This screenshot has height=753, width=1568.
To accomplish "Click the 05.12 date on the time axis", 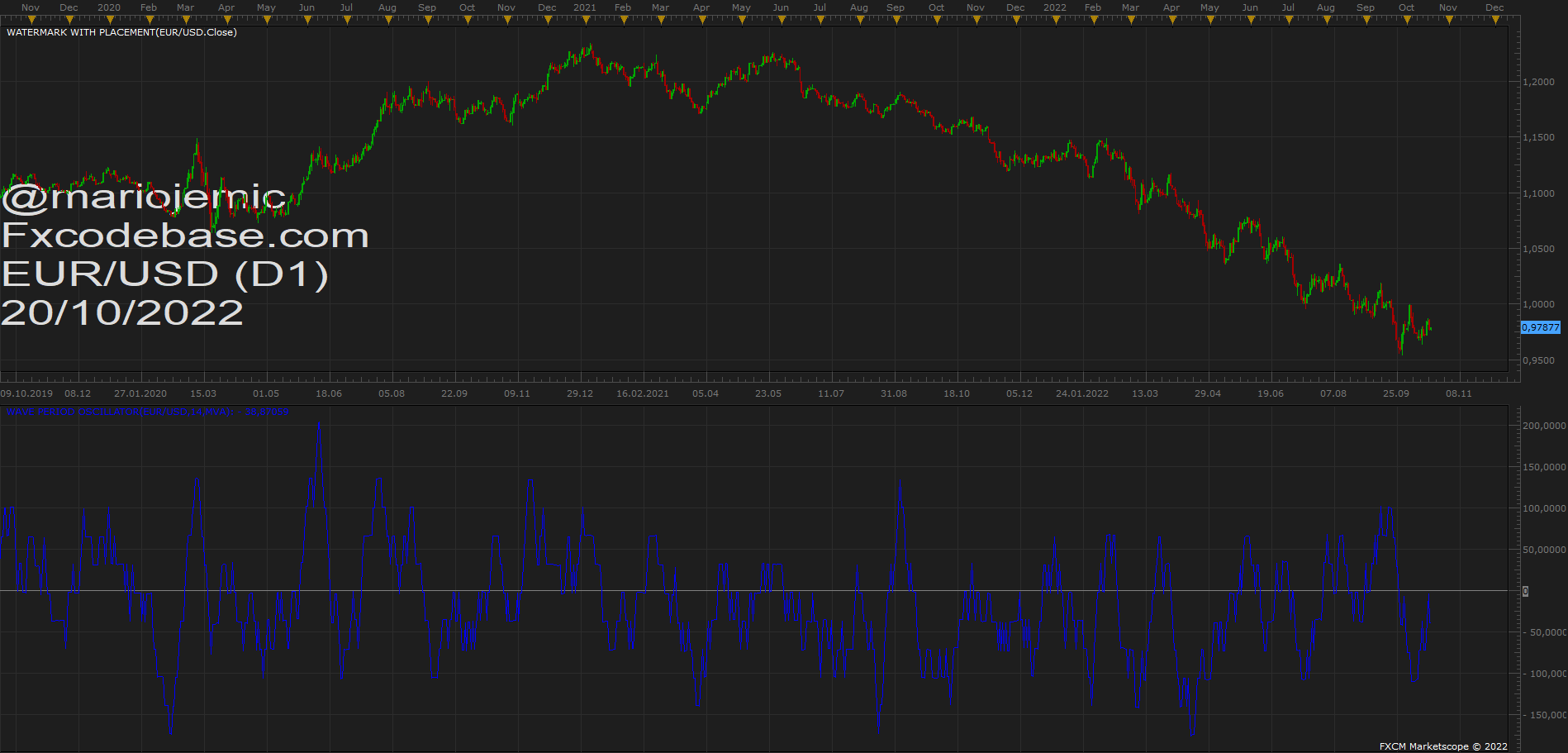I will (x=1019, y=393).
